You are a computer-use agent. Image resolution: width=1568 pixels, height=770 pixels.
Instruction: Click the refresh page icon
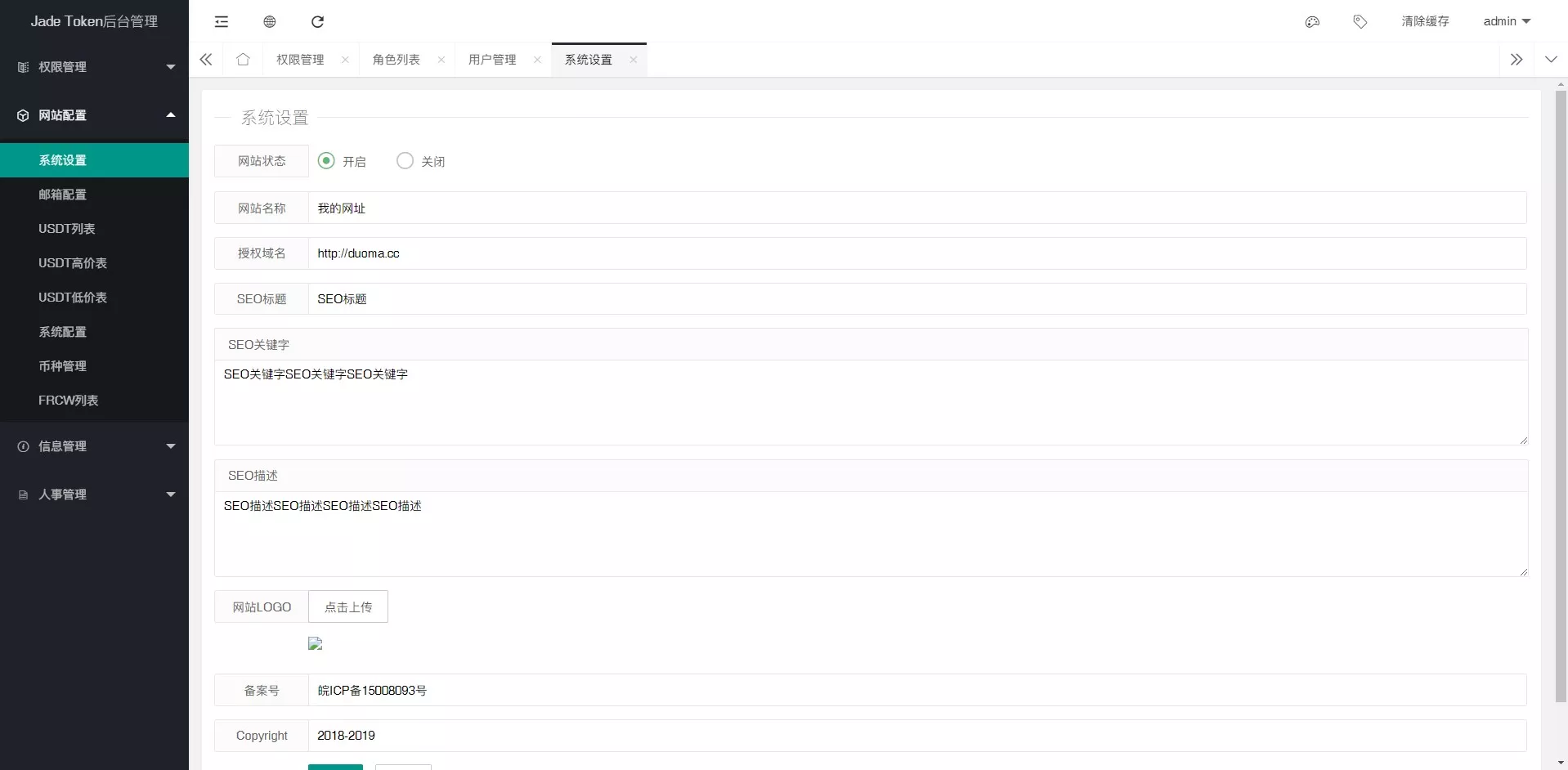pyautogui.click(x=318, y=22)
